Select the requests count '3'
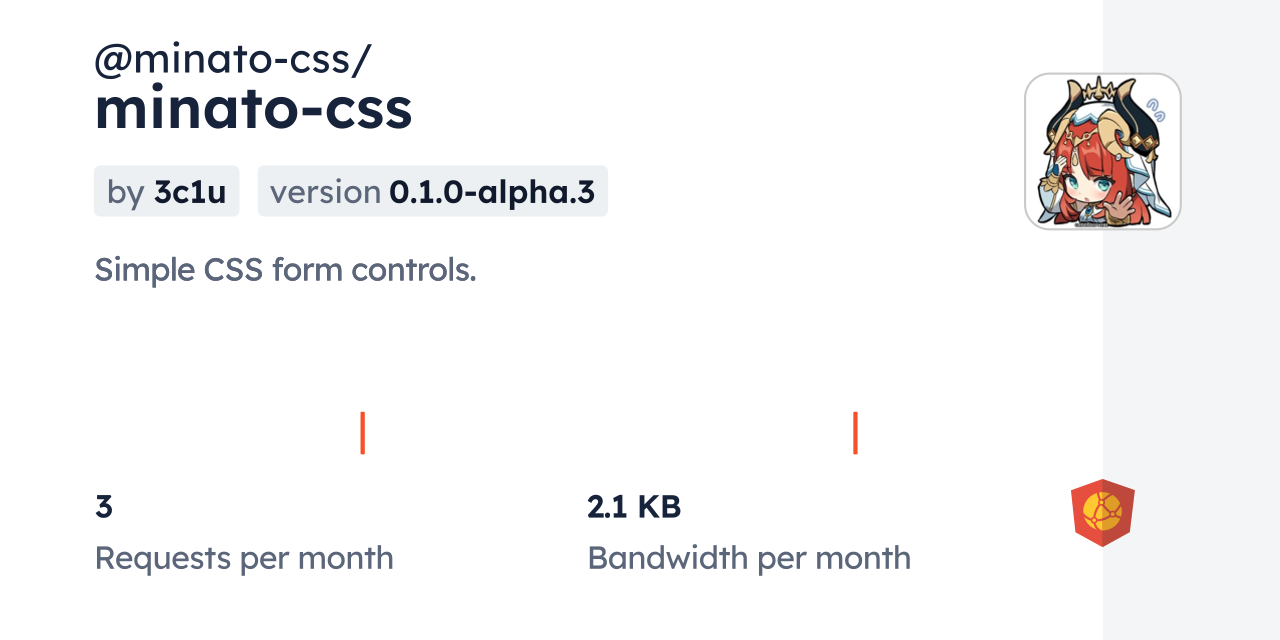The height and width of the screenshot is (640, 1280). tap(104, 507)
